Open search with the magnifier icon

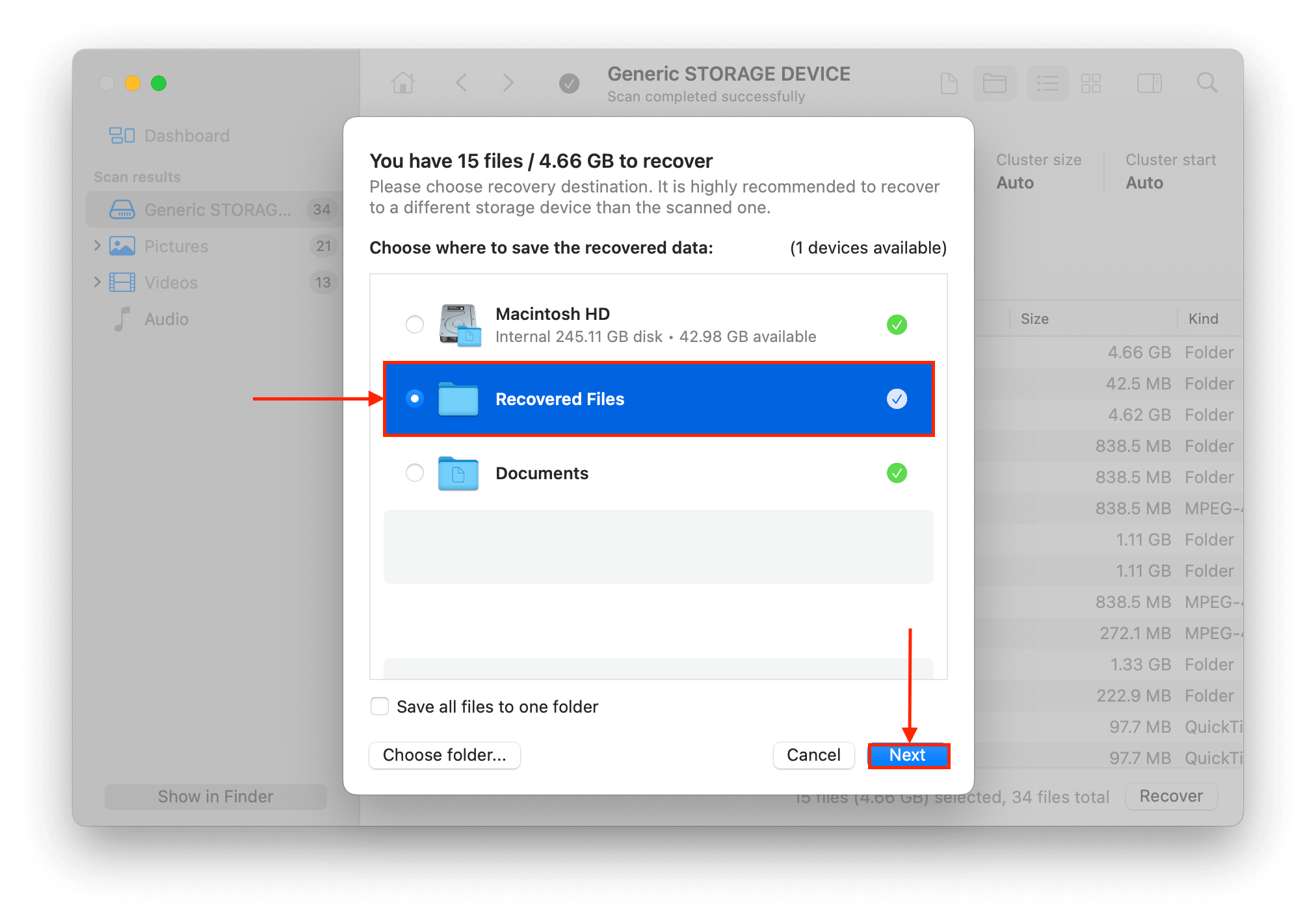point(1207,83)
